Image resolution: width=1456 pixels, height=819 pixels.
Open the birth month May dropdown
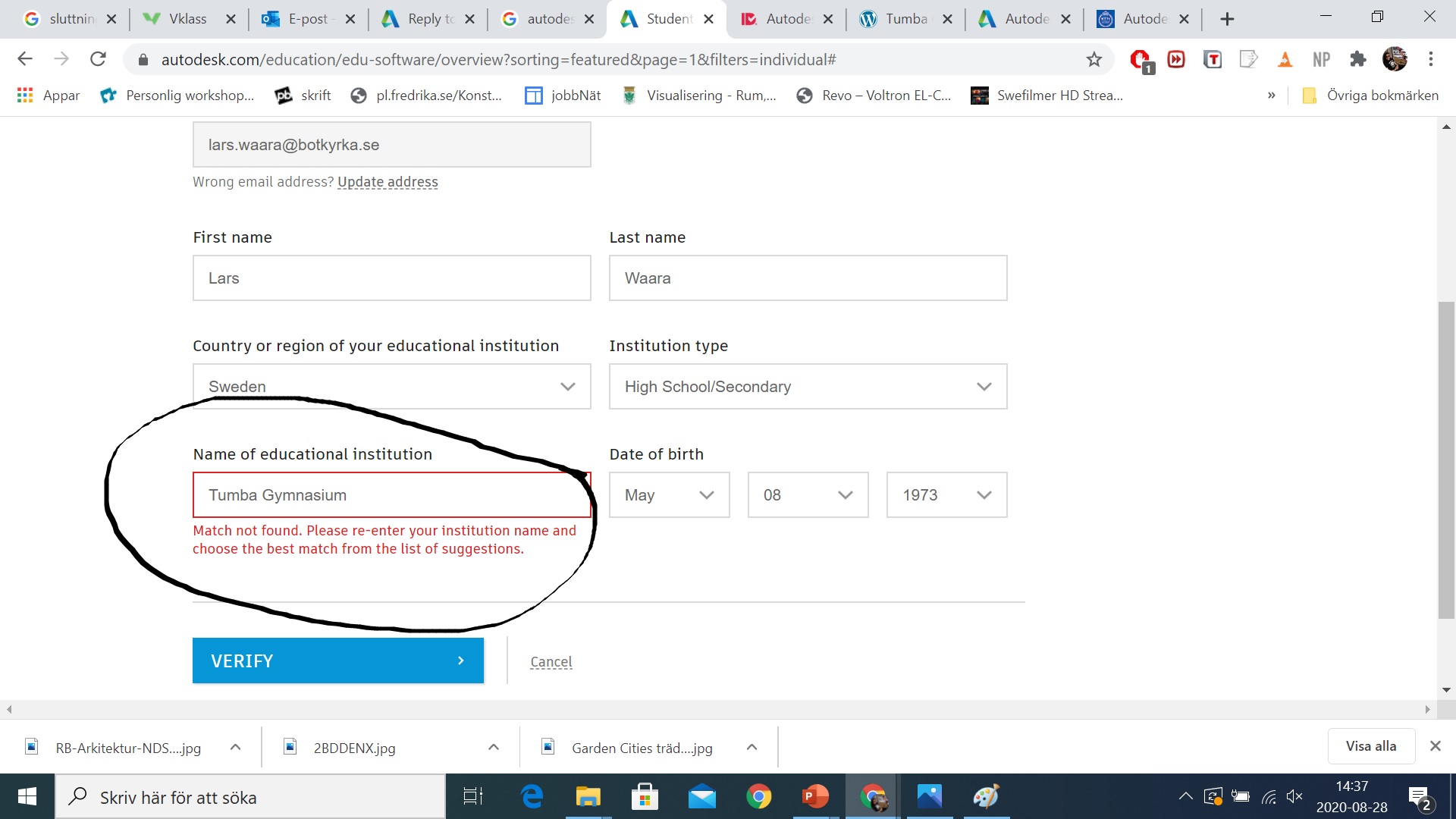pyautogui.click(x=669, y=495)
